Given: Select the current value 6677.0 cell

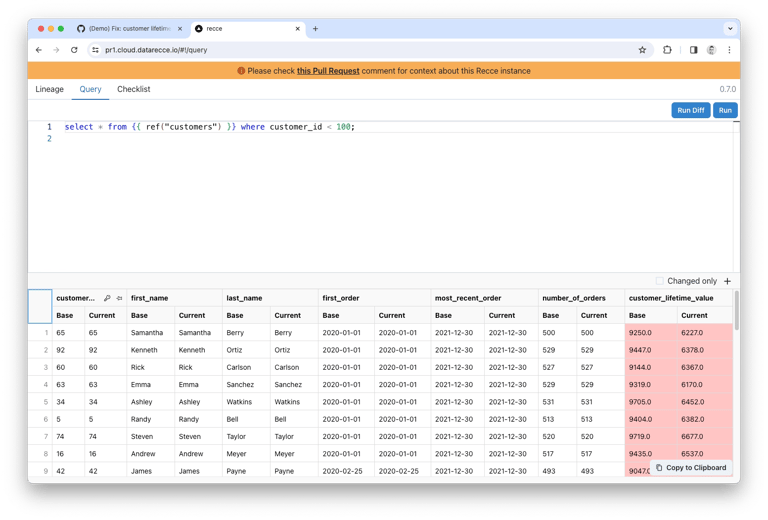Looking at the screenshot, I should [x=705, y=436].
